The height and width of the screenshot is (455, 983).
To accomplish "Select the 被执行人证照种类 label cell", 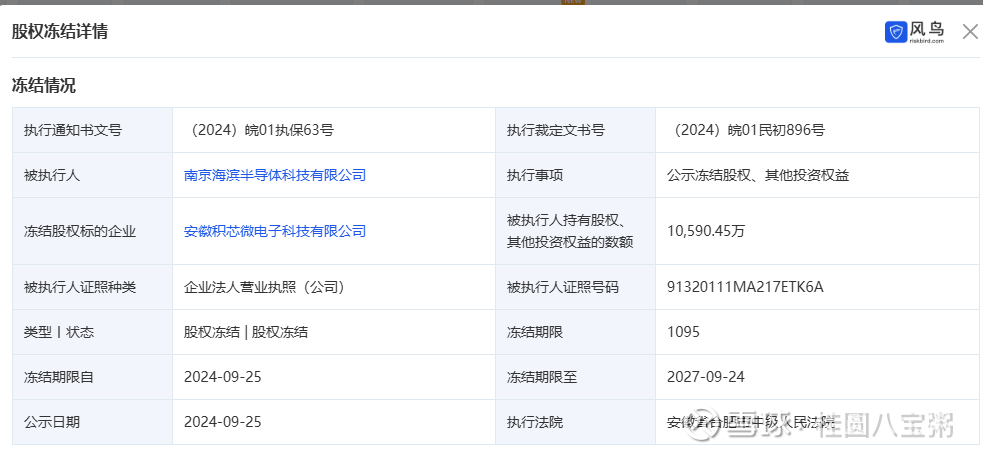I will (x=92, y=287).
